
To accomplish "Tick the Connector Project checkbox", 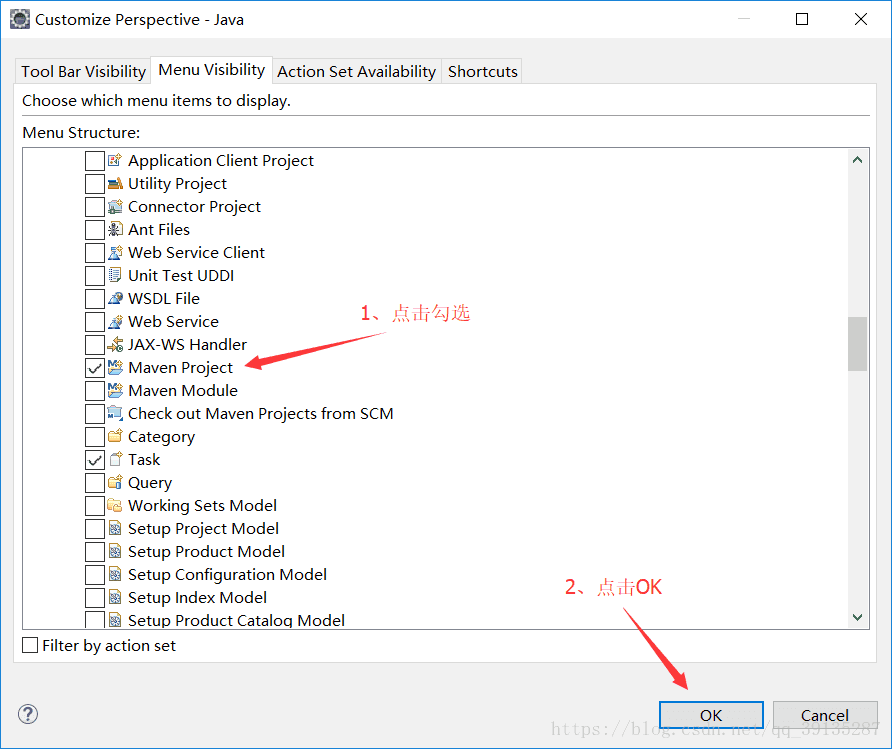I will click(95, 207).
